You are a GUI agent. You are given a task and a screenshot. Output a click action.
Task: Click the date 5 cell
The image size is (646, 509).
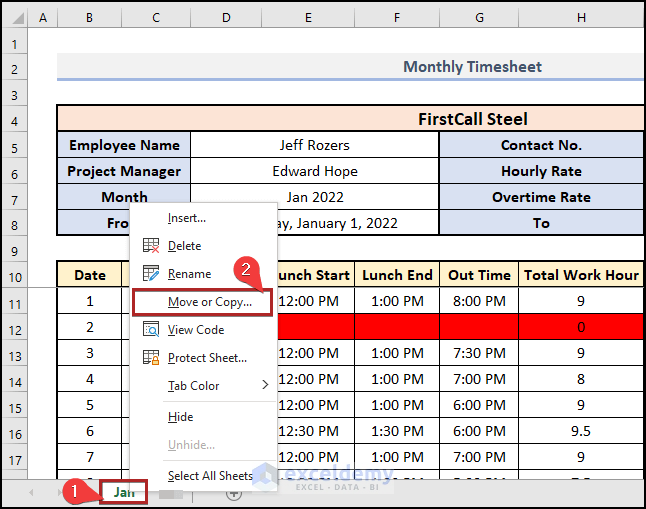[x=90, y=405]
